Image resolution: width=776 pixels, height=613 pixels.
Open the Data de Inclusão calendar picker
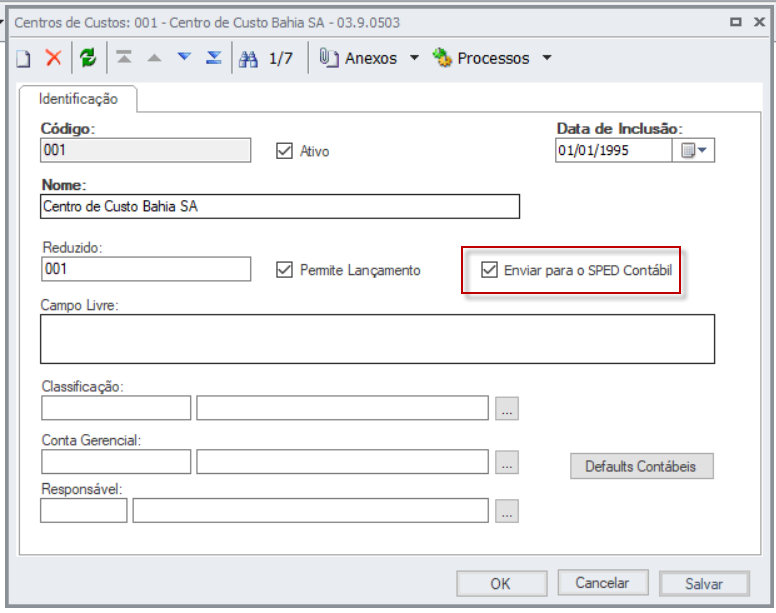[x=693, y=150]
